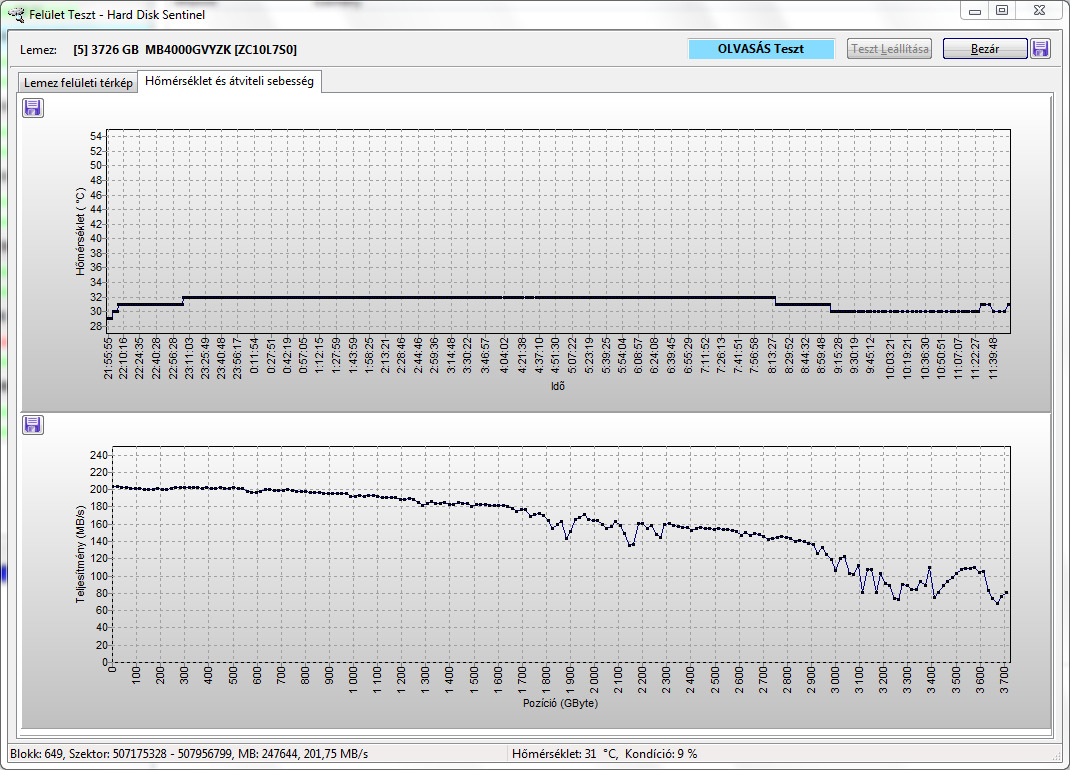Click the 240 value on speed axis

[x=99, y=455]
